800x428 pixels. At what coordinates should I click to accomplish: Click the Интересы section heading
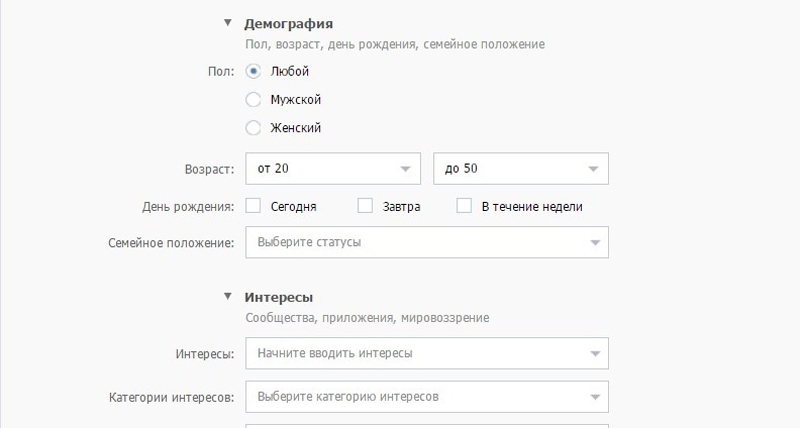[x=279, y=297]
